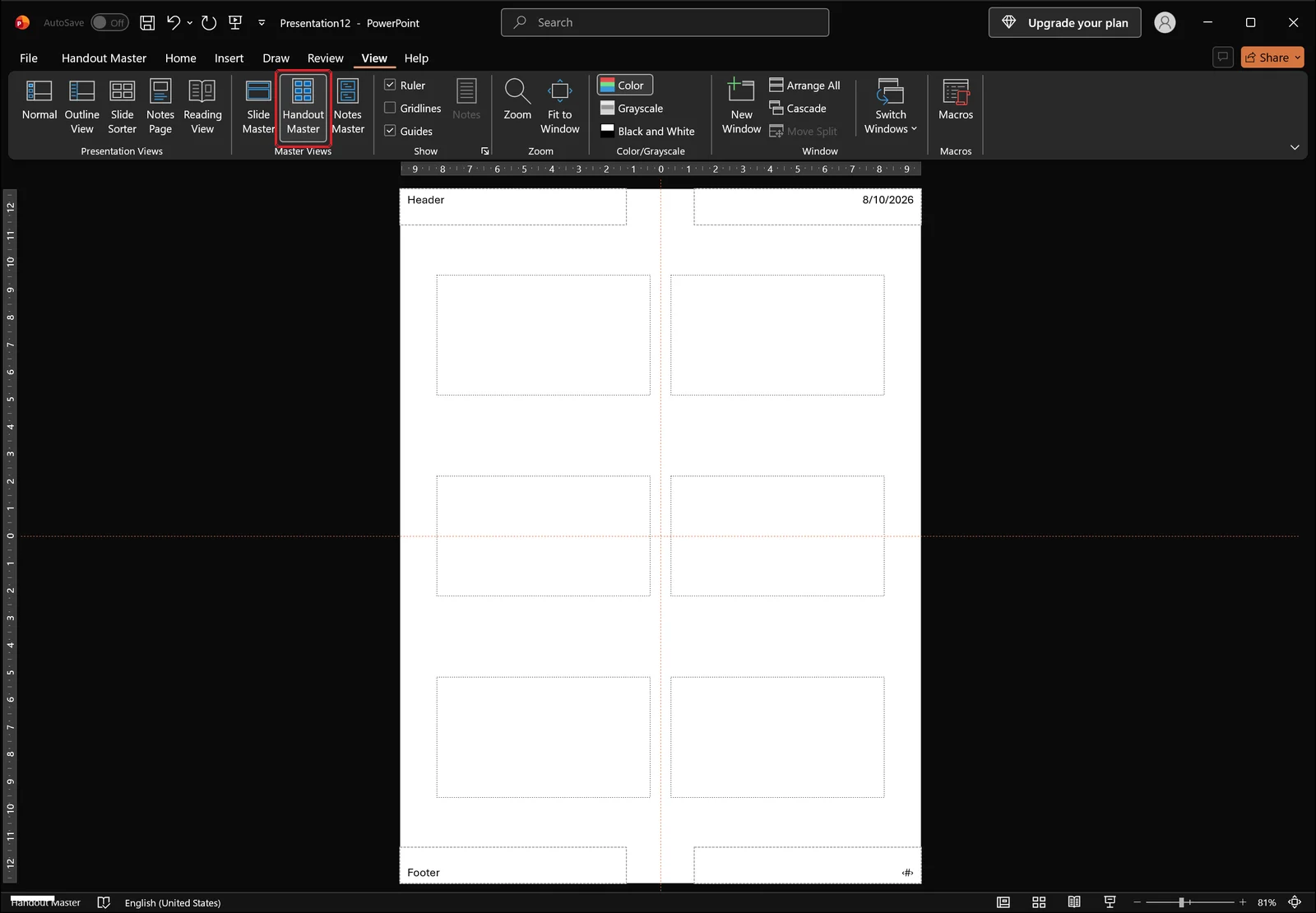Open Outline View
Screen dimensions: 1316x913
[81, 105]
